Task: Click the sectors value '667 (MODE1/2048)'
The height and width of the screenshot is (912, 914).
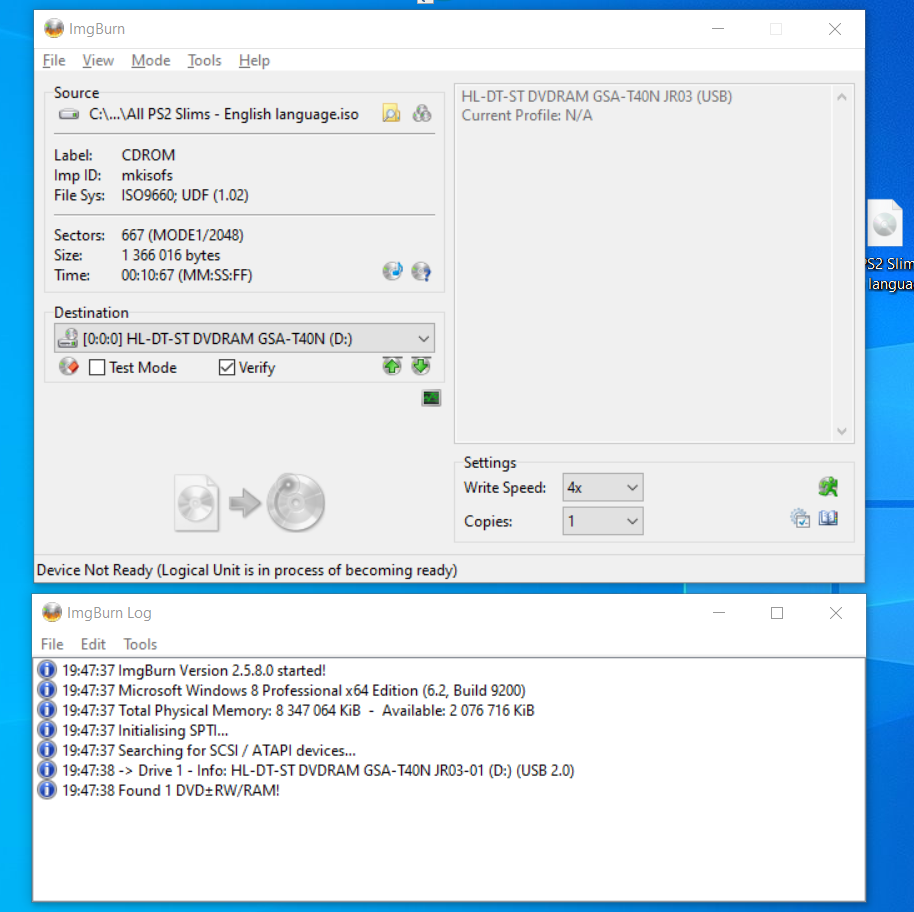Action: pyautogui.click(x=182, y=235)
